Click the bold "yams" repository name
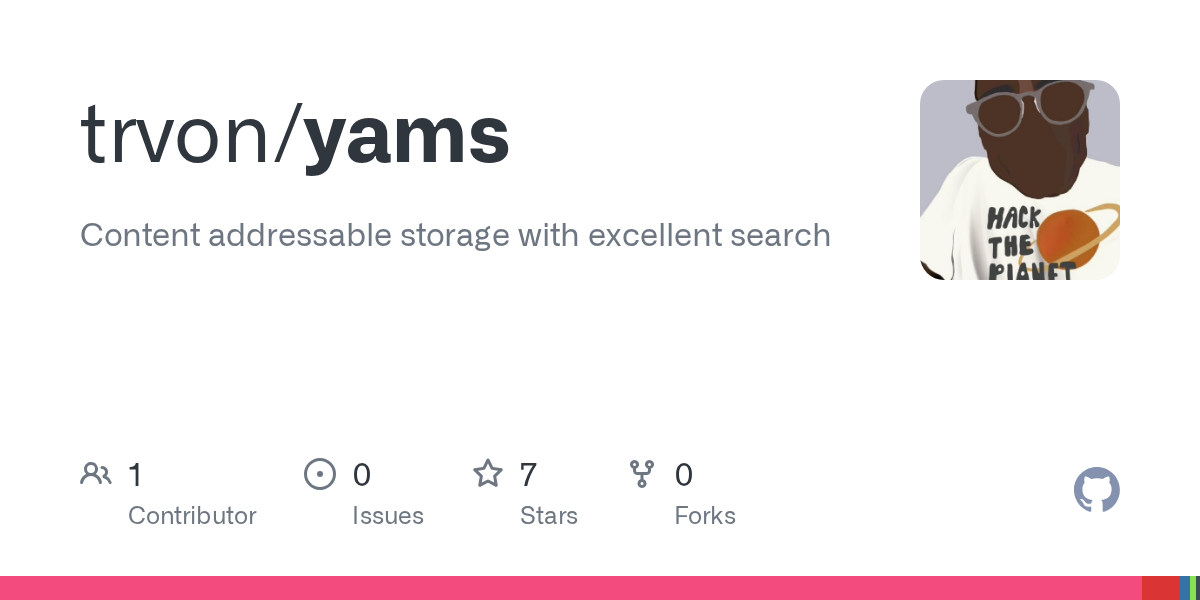The image size is (1200, 600). point(406,136)
